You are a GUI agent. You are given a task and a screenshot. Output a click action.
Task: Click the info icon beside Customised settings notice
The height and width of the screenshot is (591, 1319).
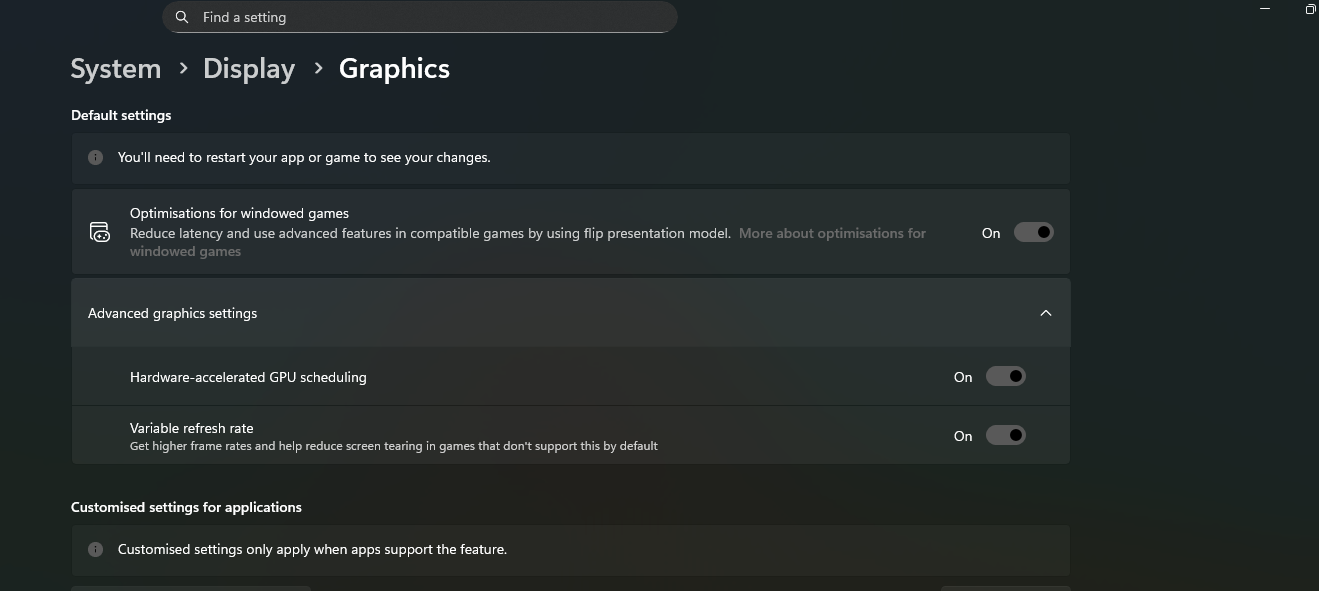[95, 549]
